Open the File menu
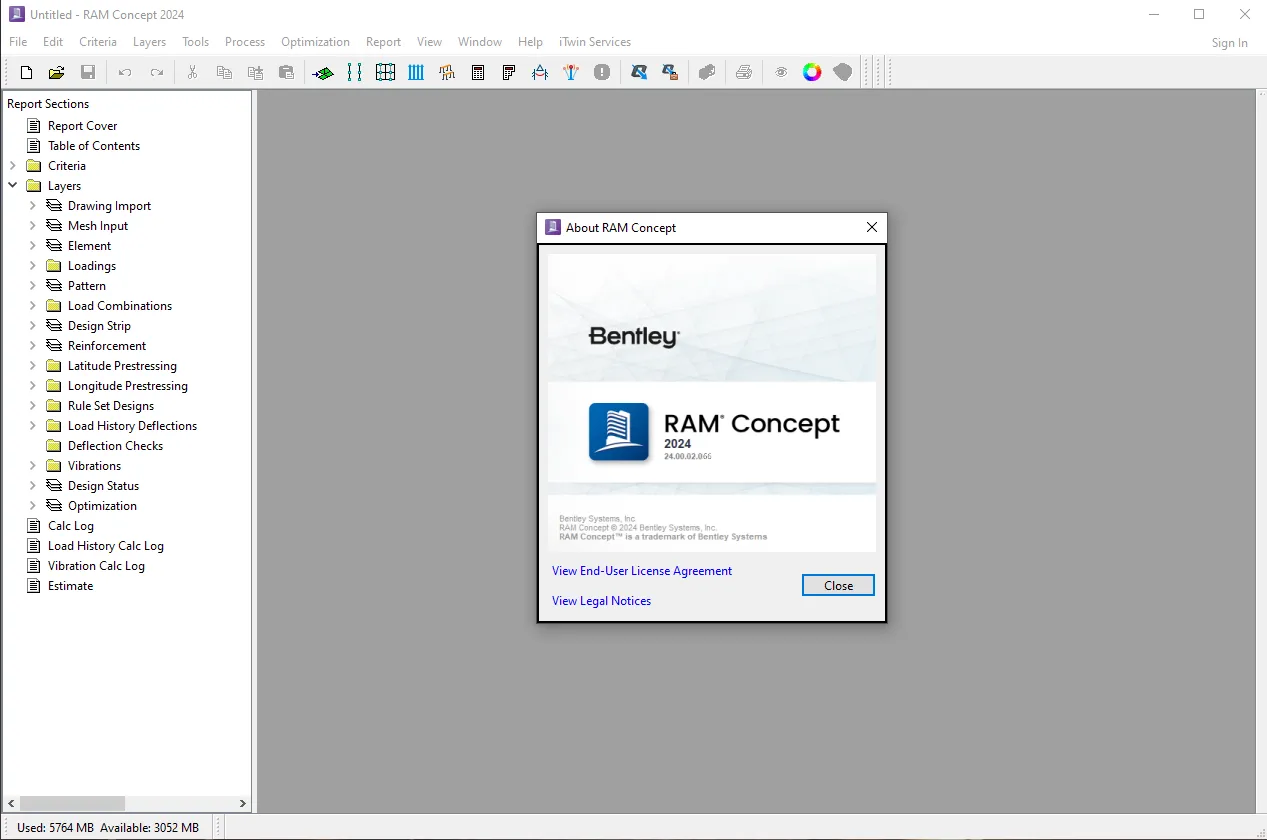Screen dimensions: 1267x840 coord(18,42)
